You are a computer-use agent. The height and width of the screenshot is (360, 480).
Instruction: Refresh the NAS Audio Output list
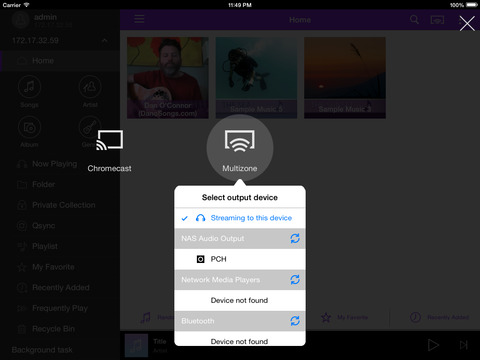pos(295,238)
